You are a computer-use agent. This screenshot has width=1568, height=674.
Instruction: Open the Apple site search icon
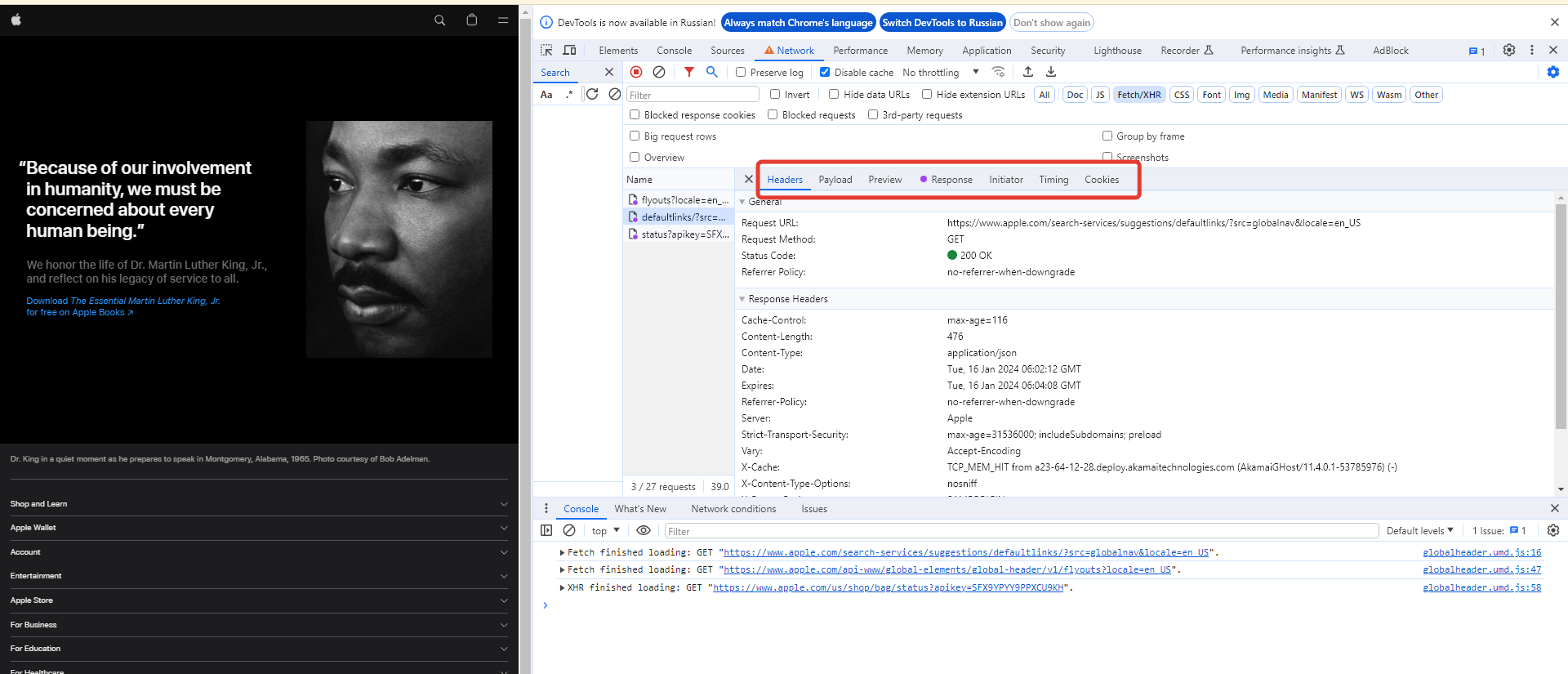(440, 20)
